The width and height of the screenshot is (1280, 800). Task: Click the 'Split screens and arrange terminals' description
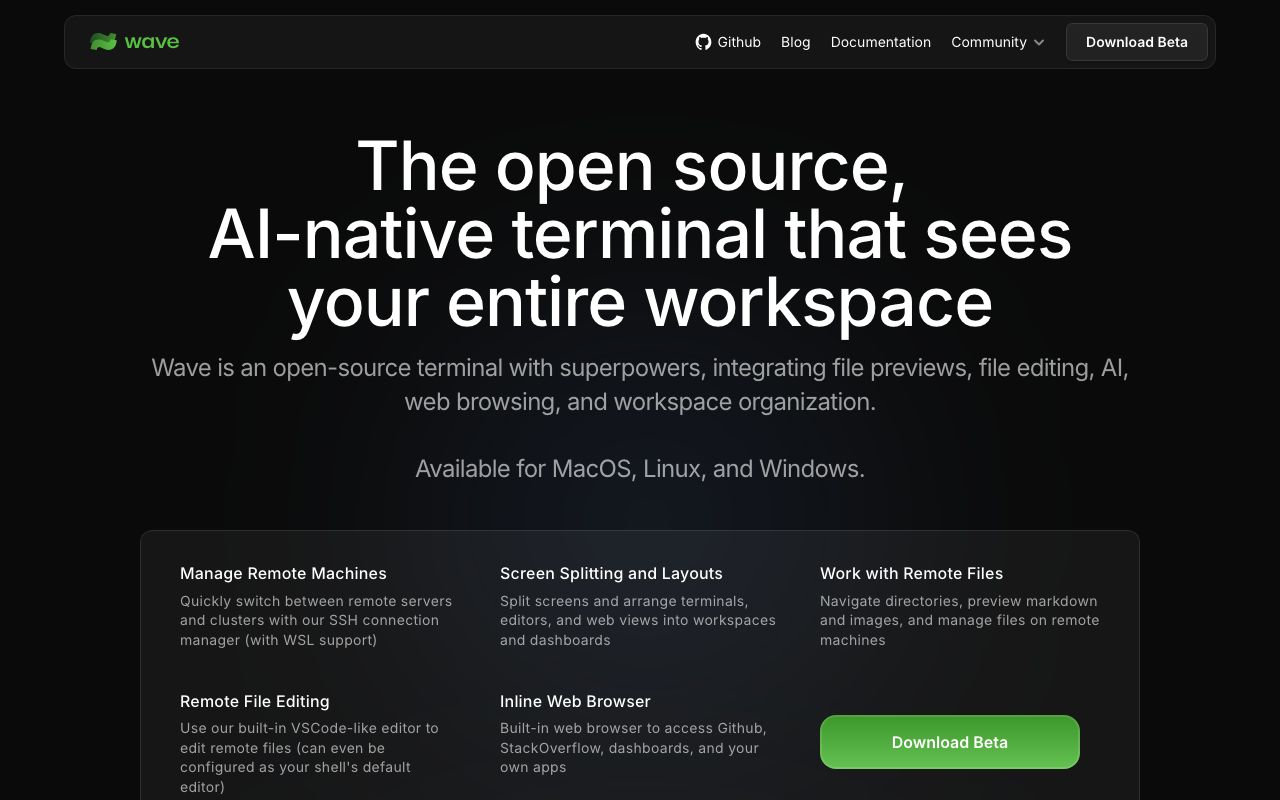(x=638, y=620)
